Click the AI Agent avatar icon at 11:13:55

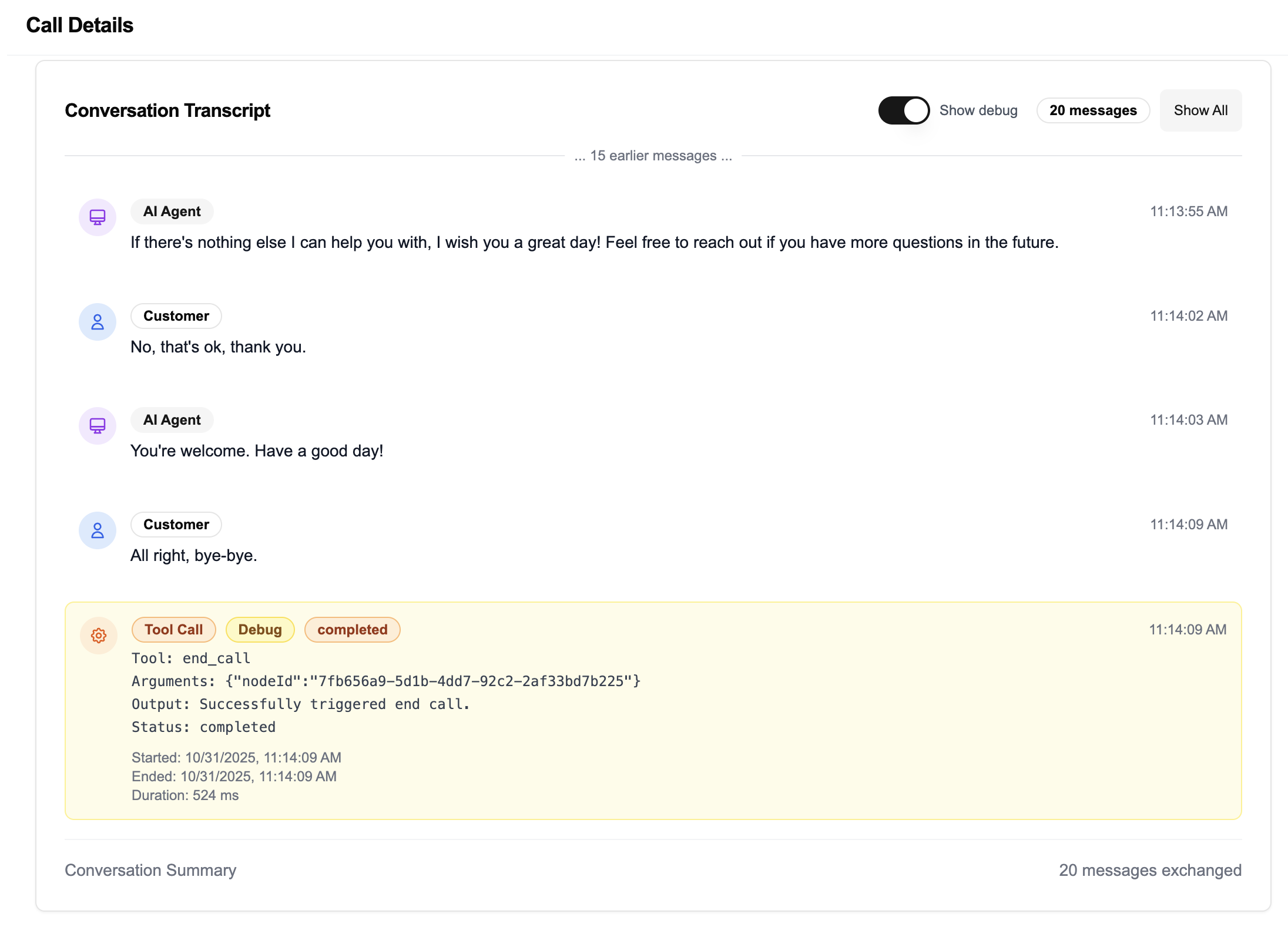(98, 217)
